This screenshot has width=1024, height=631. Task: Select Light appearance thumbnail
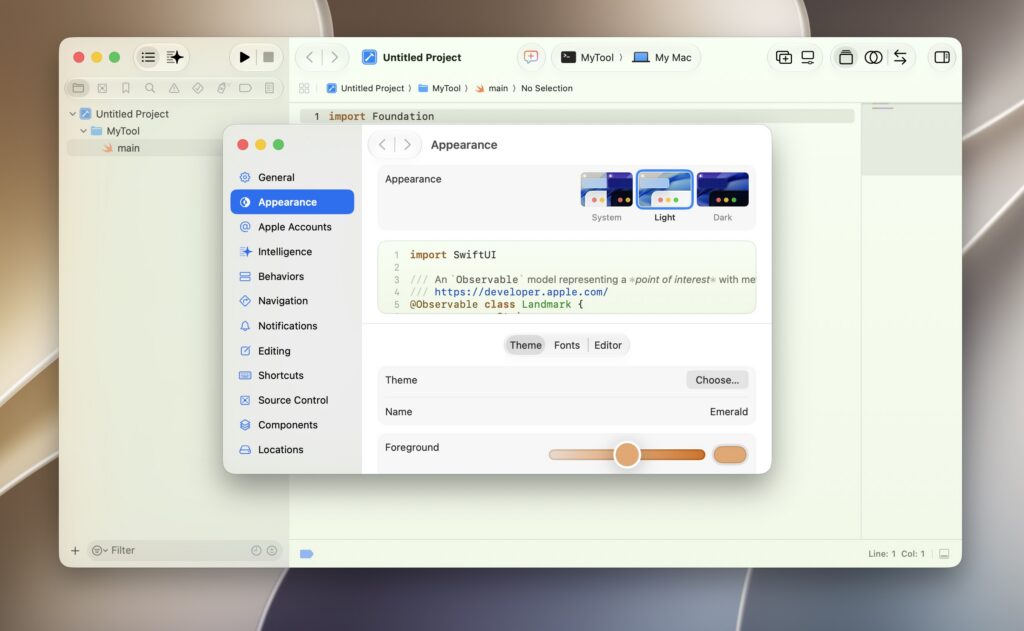(x=665, y=189)
